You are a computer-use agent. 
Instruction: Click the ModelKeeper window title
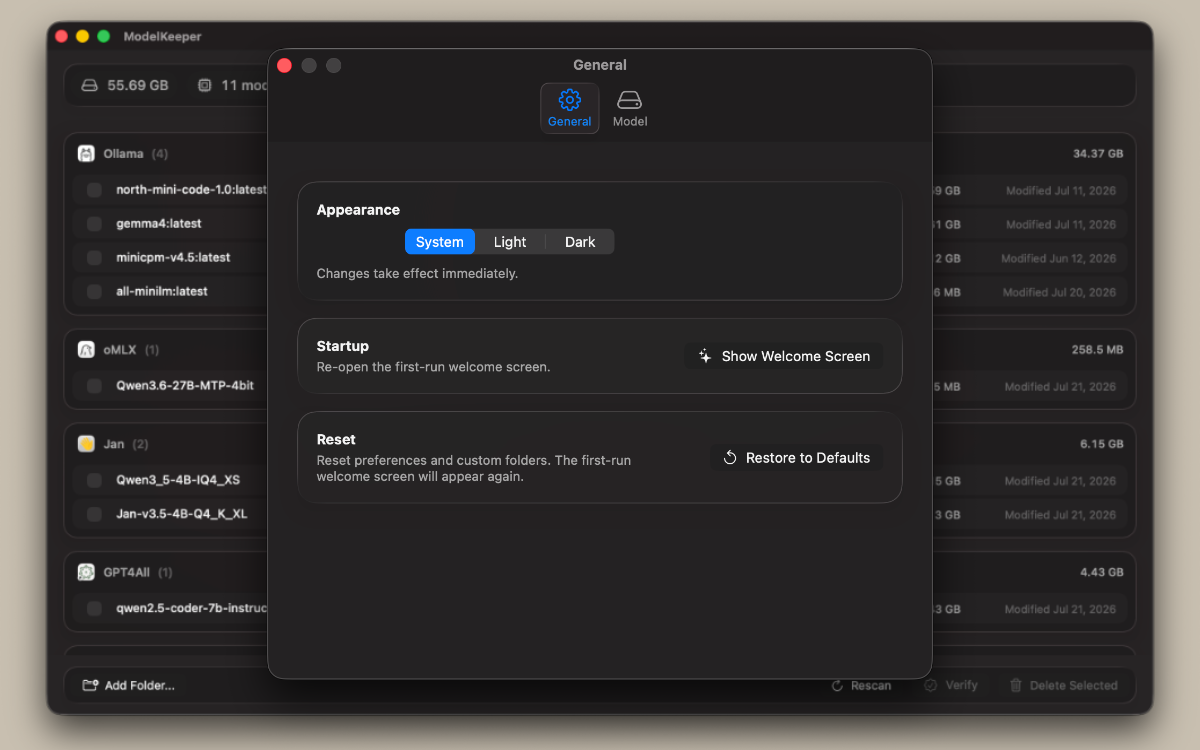[163, 36]
